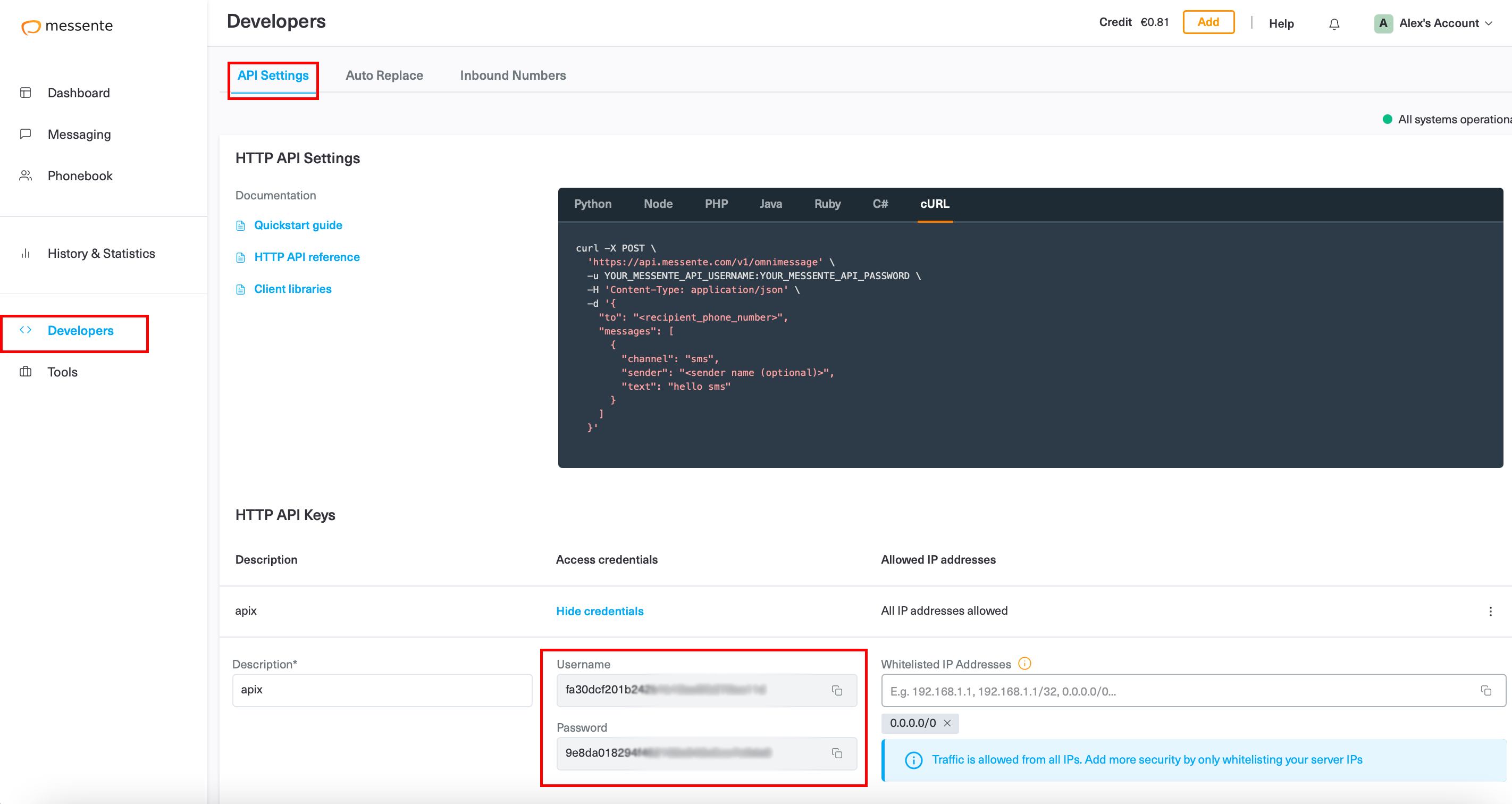1512x804 pixels.
Task: Show the Node code sample
Action: coord(658,204)
